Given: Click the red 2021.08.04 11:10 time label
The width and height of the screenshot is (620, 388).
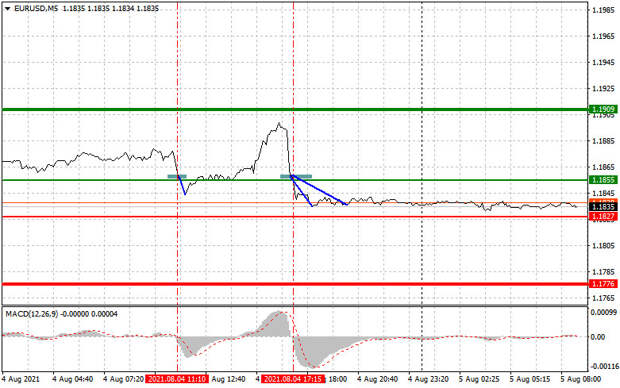Looking at the screenshot, I should tap(177, 379).
